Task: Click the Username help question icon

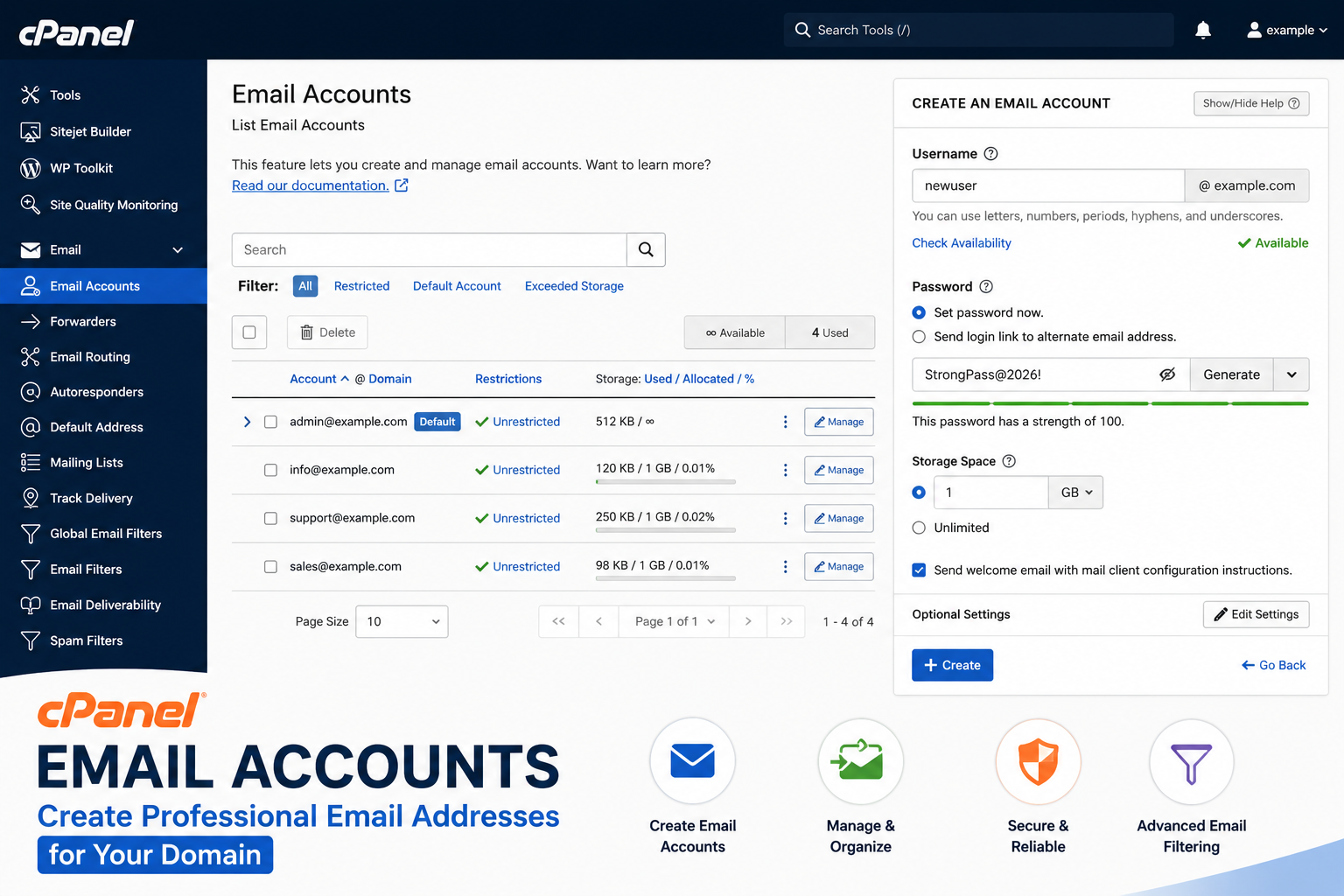Action: tap(990, 154)
